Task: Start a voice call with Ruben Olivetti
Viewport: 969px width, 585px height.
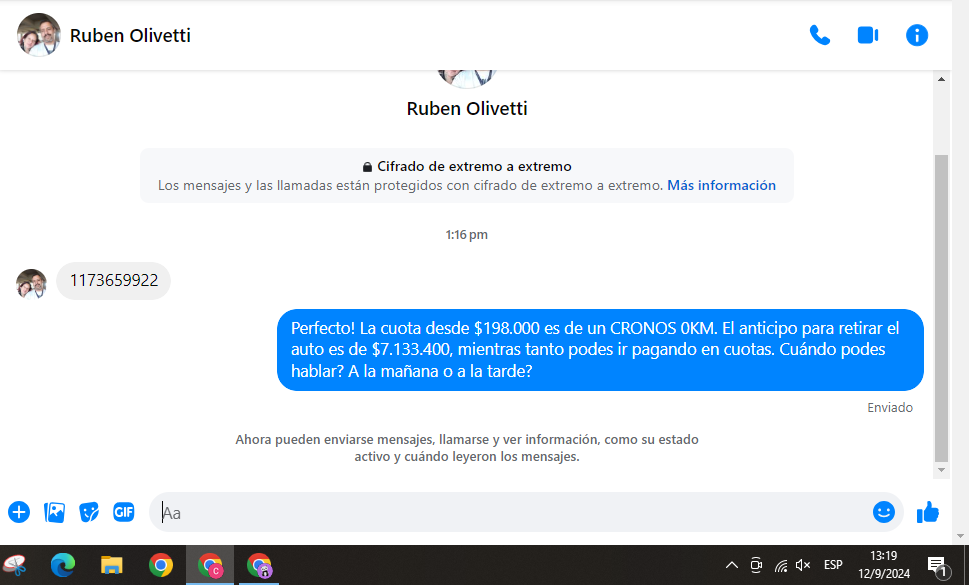Action: [819, 35]
